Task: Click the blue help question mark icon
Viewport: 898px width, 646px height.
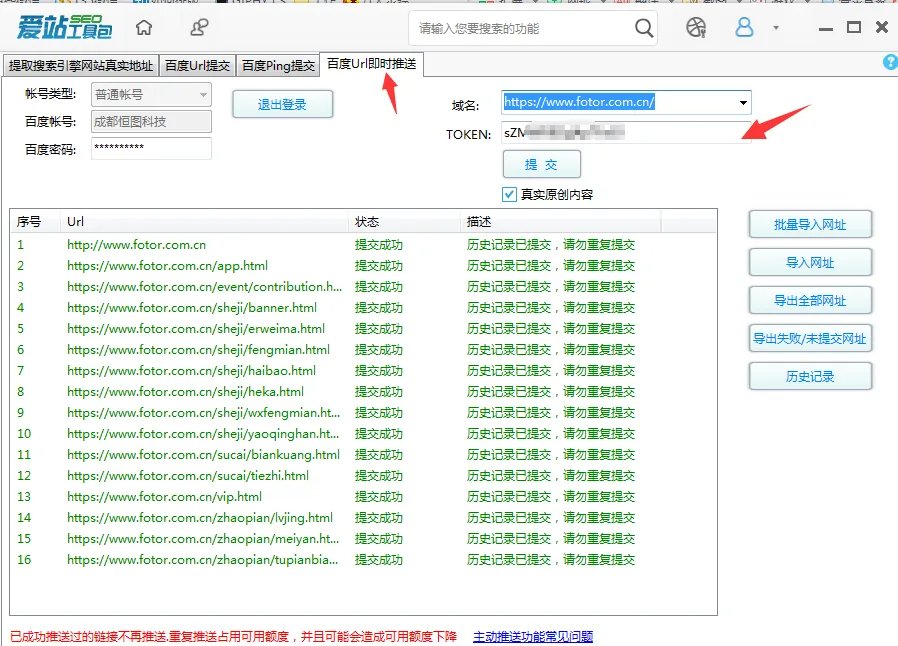Action: (x=889, y=62)
